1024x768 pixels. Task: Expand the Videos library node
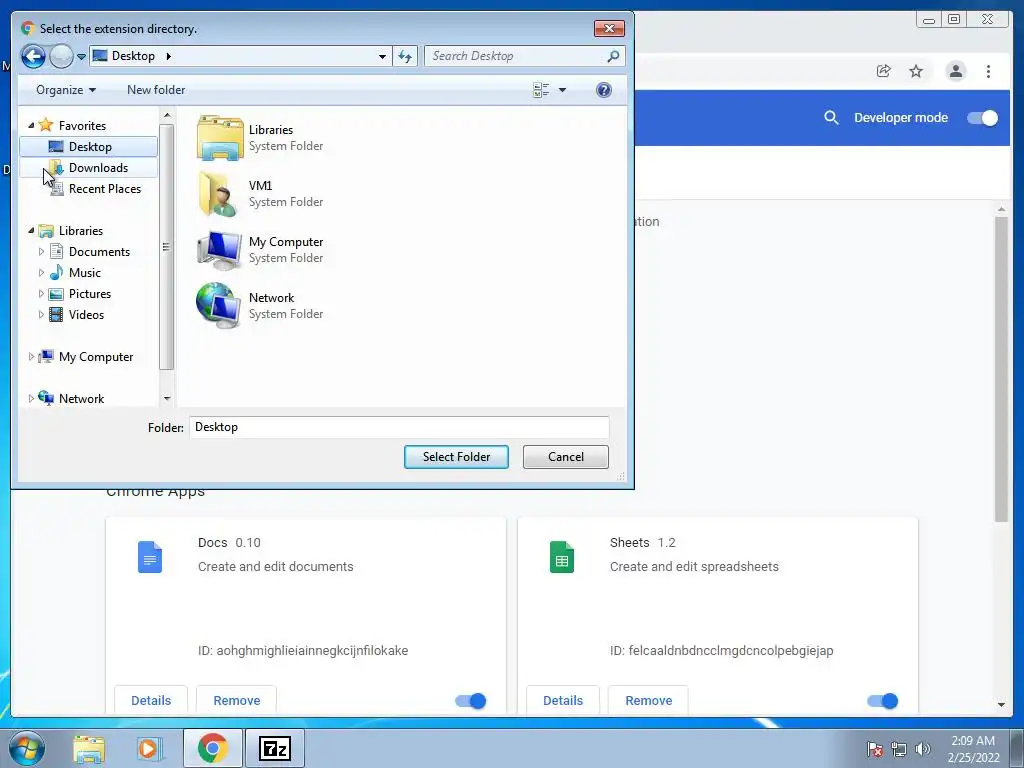pyautogui.click(x=41, y=314)
